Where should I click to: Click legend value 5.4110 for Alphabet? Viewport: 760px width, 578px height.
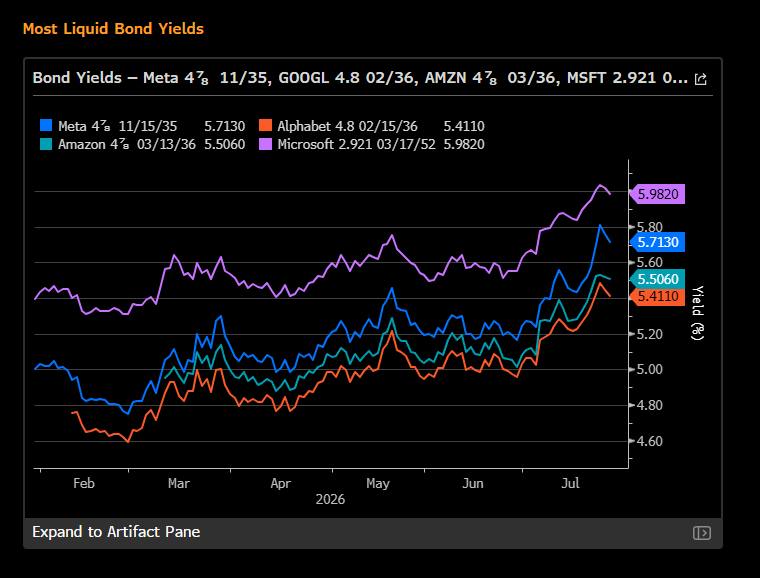point(464,126)
